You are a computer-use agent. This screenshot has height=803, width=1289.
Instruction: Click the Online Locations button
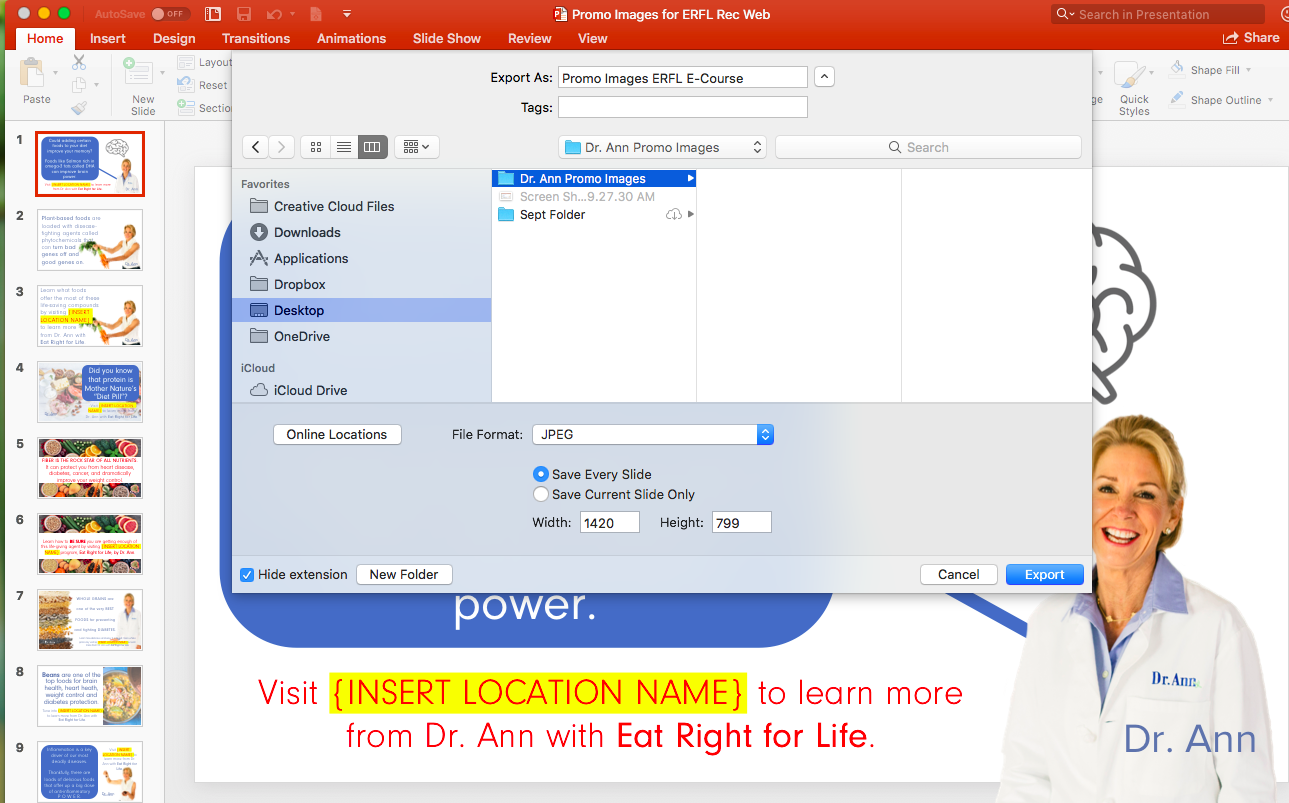[x=337, y=434]
